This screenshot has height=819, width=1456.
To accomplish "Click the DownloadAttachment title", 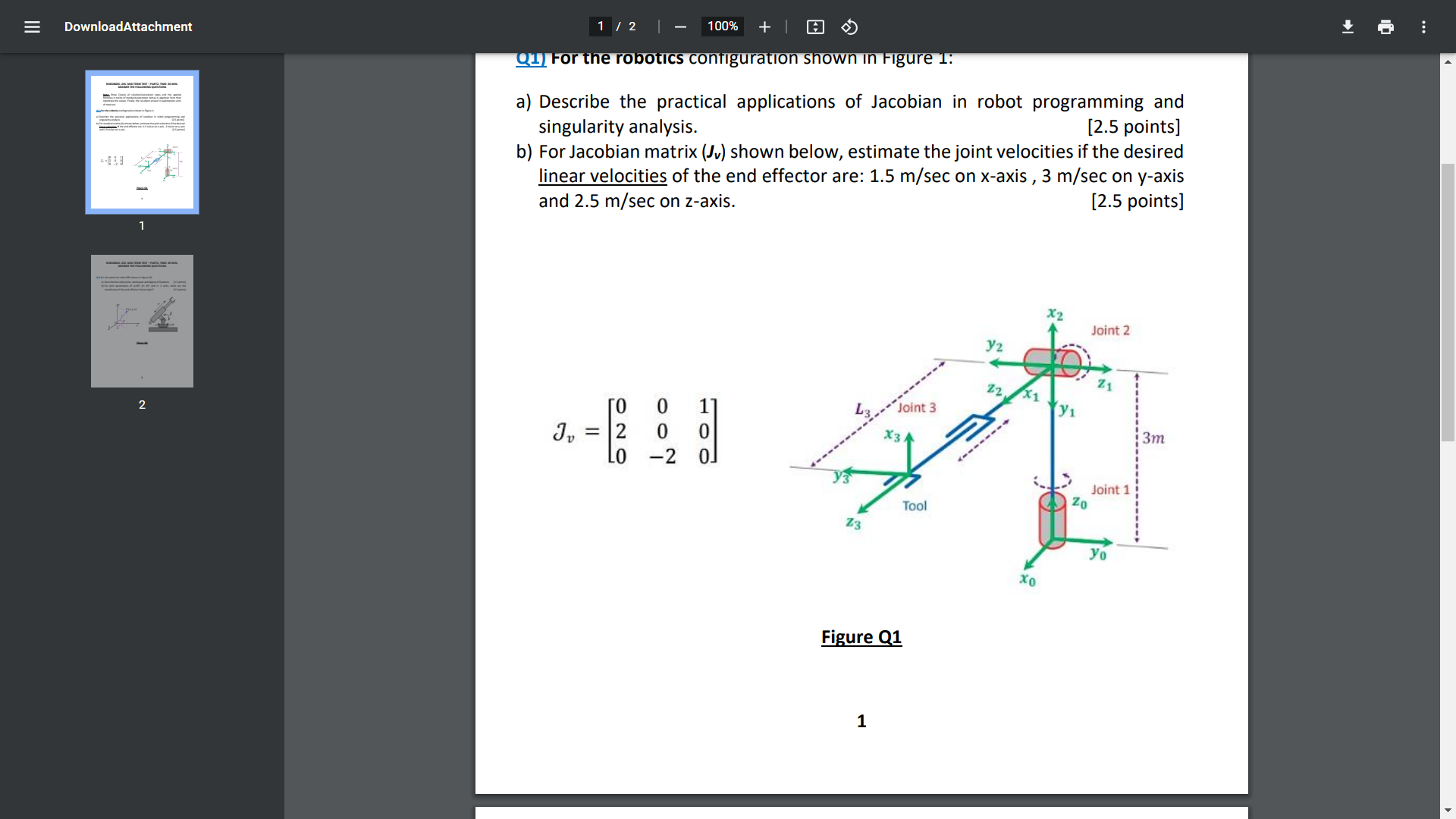I will point(127,27).
